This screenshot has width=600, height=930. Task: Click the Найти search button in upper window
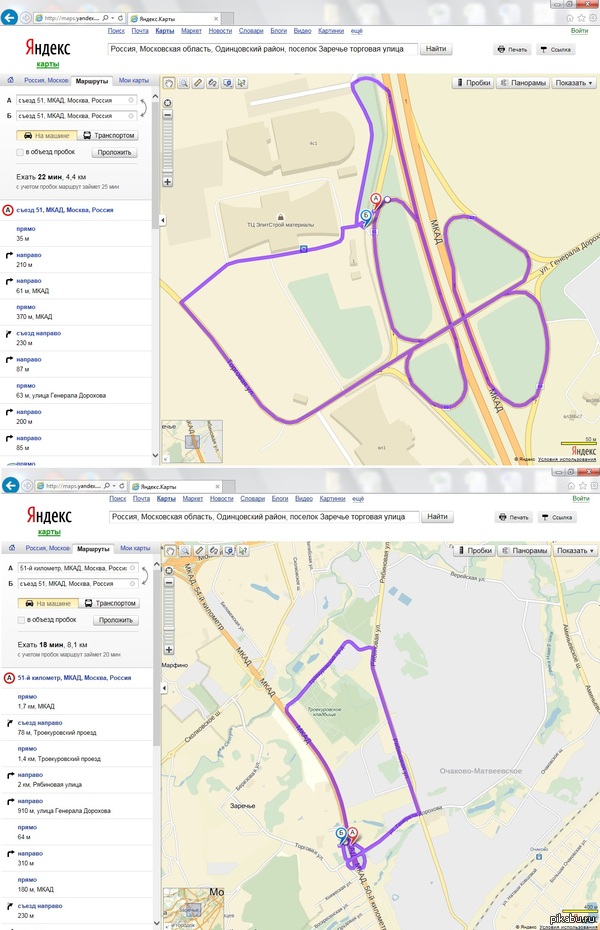tap(437, 49)
